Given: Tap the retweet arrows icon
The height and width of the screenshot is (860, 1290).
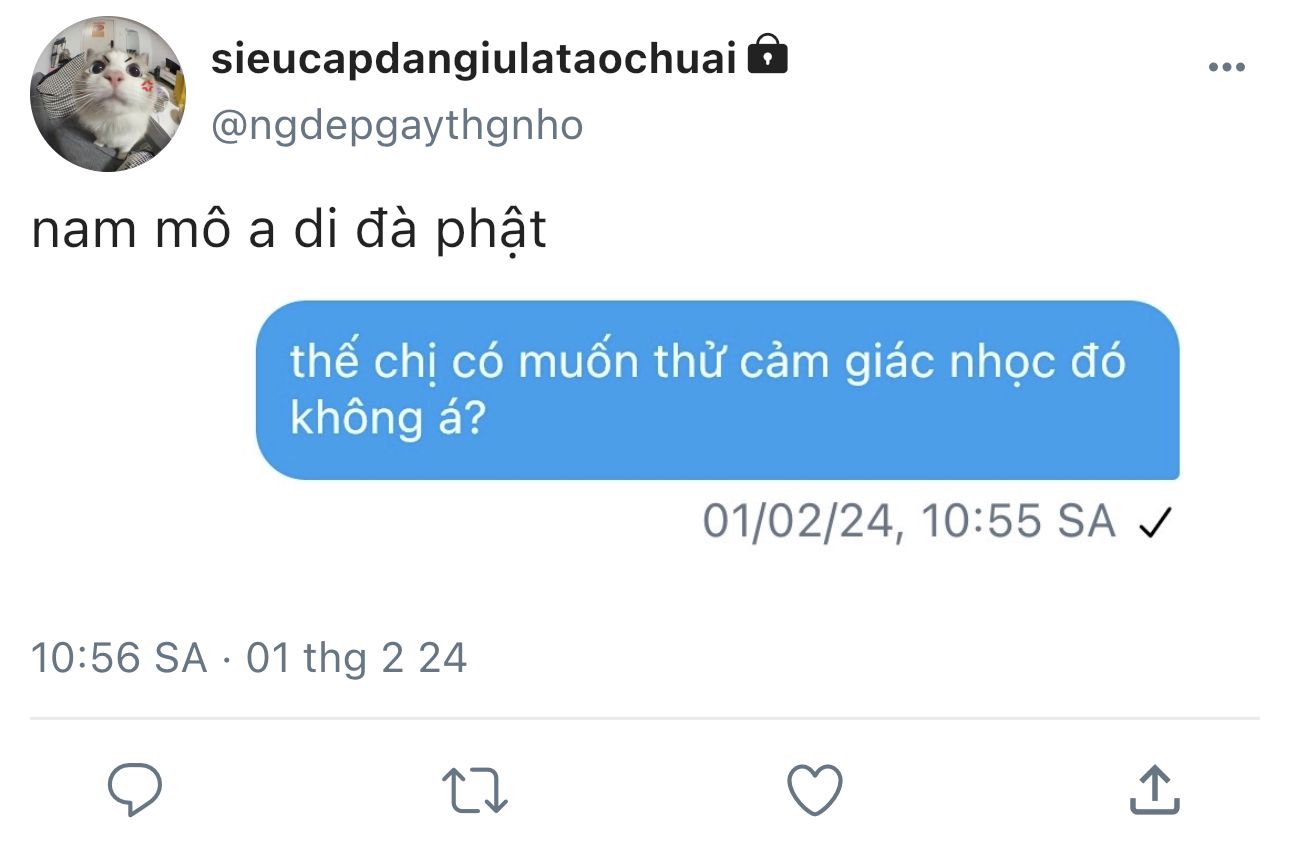Looking at the screenshot, I should point(475,790).
